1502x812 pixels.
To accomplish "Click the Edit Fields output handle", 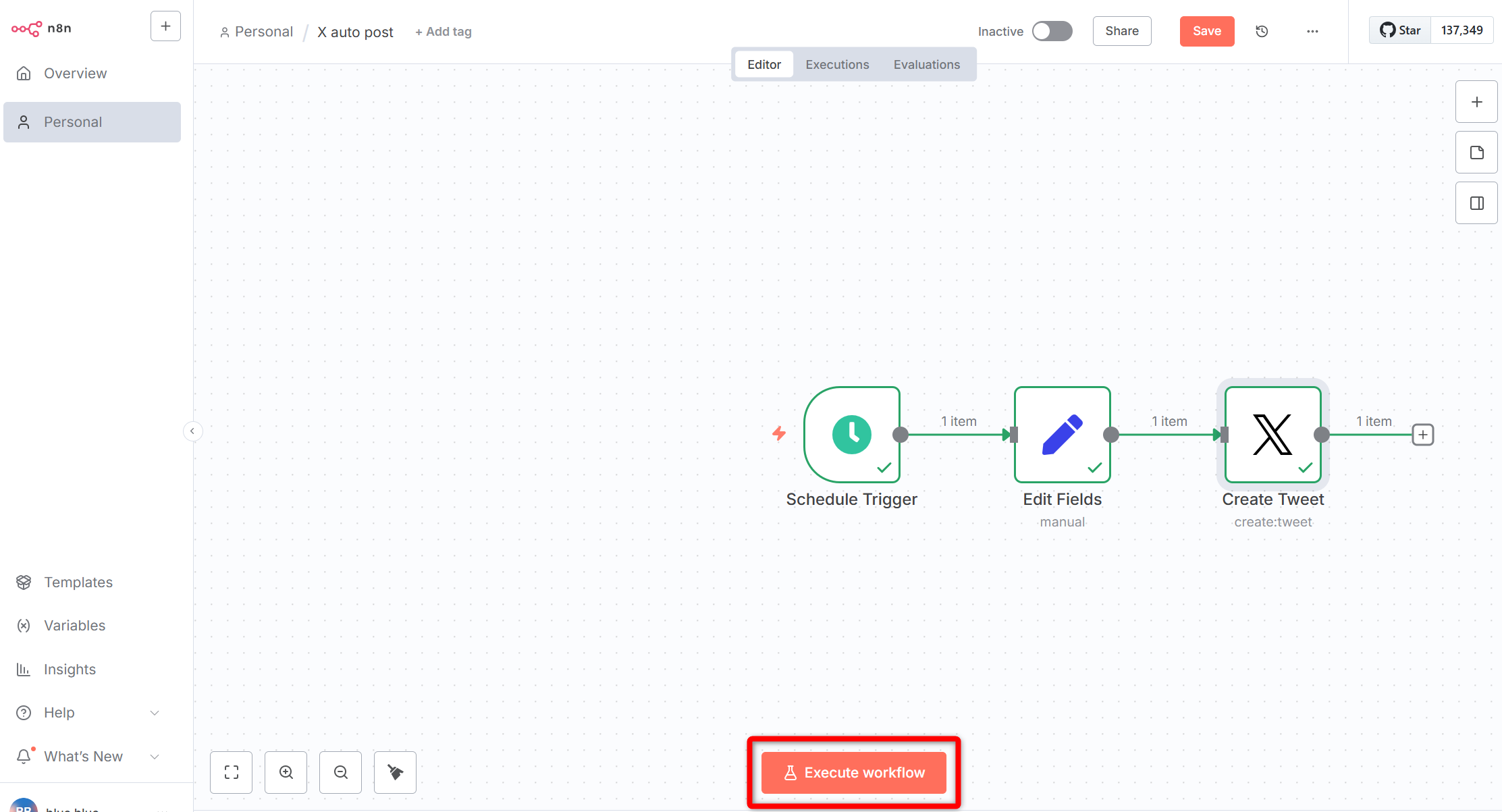I will [x=1111, y=435].
